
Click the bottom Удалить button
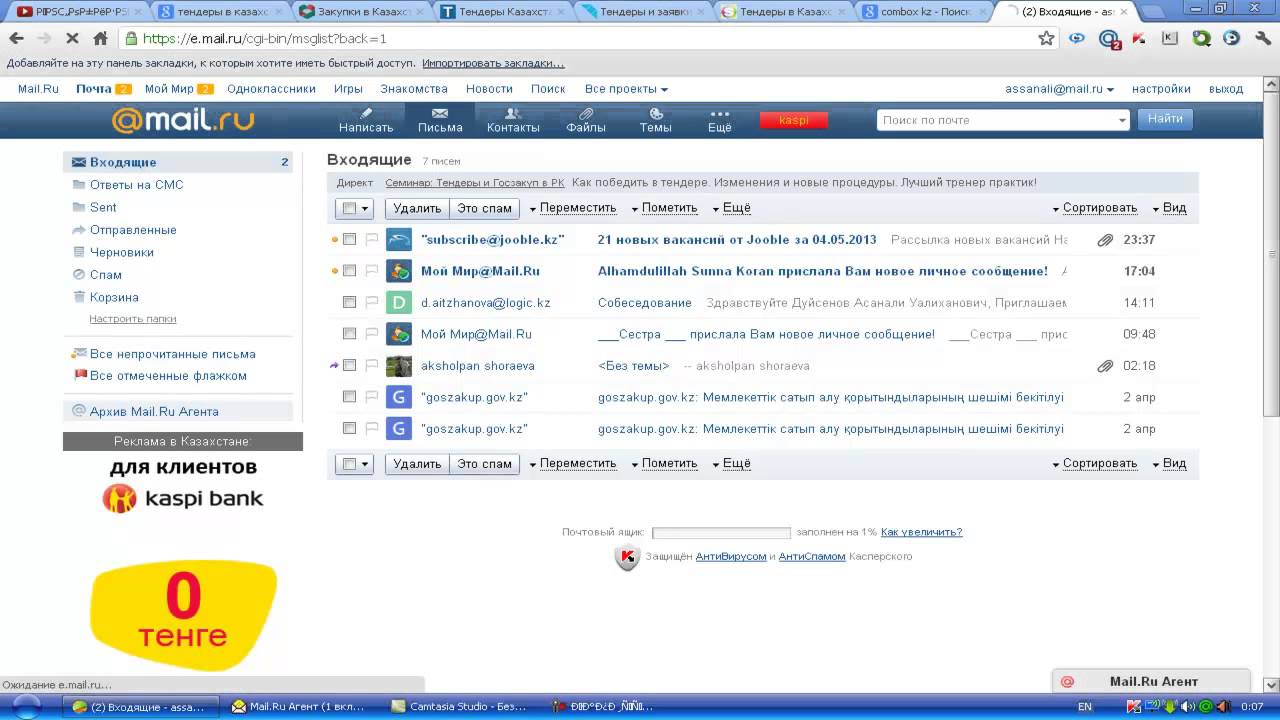click(417, 464)
